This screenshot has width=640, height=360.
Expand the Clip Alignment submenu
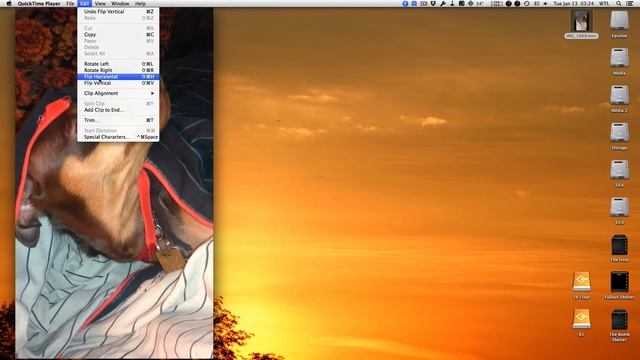coord(118,93)
